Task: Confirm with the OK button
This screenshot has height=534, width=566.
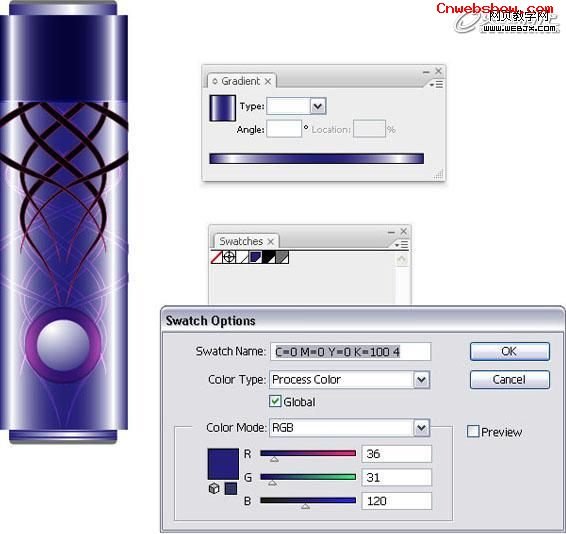Action: click(509, 351)
